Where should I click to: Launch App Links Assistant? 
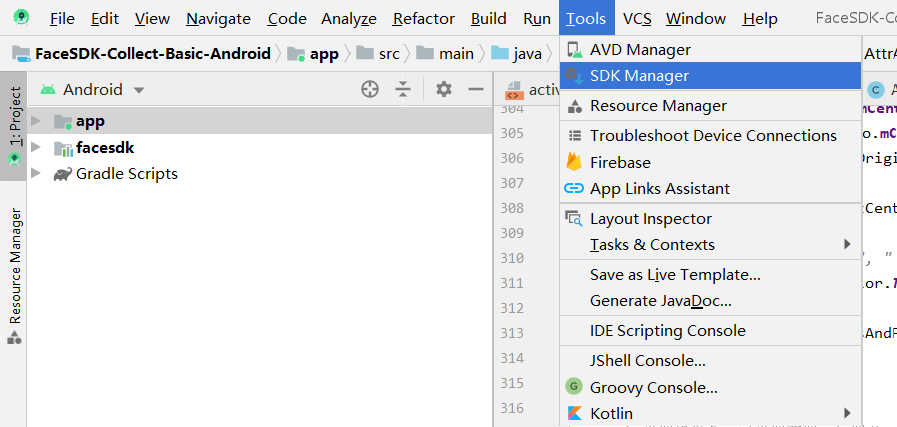tap(710, 189)
